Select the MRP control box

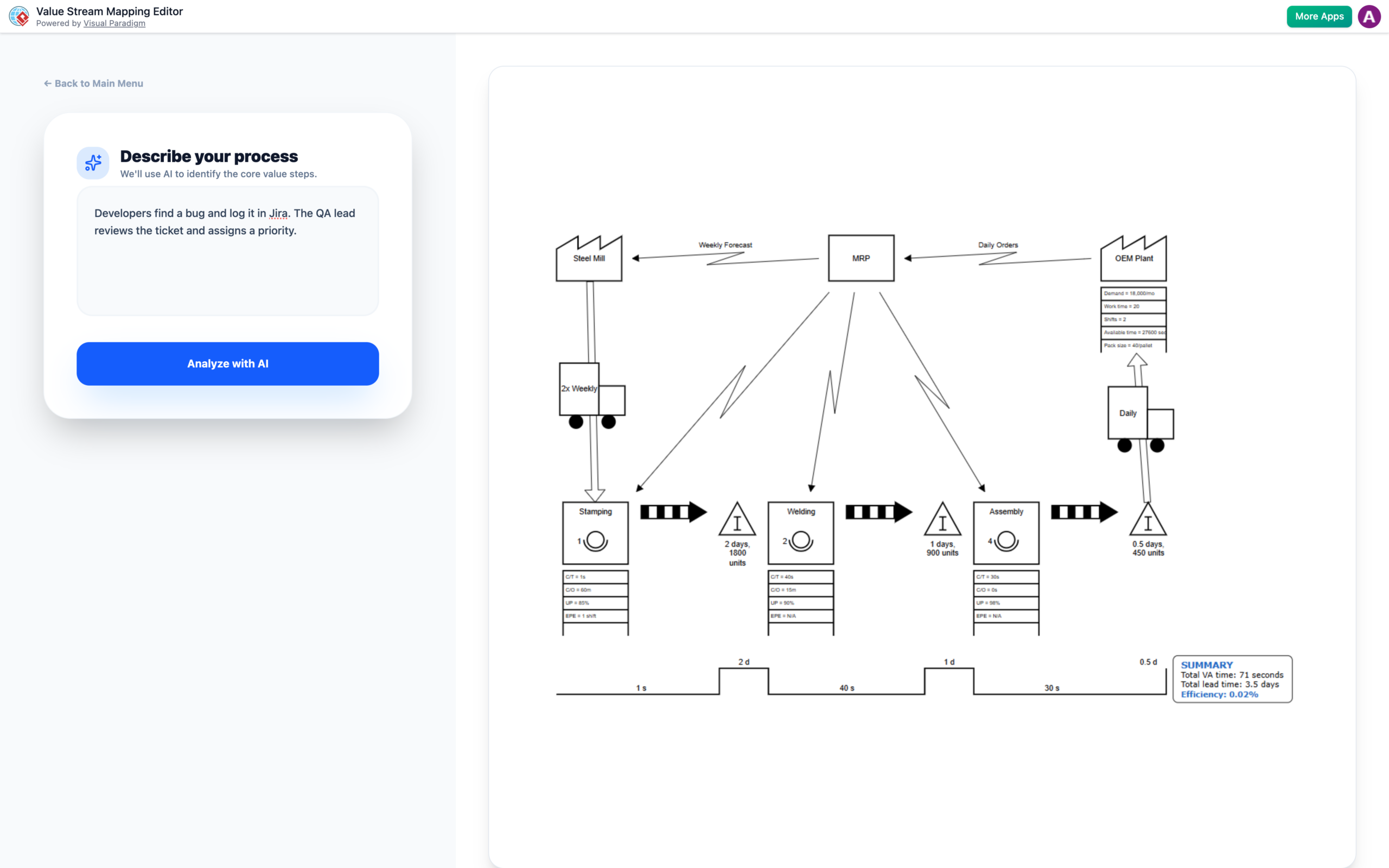861,258
